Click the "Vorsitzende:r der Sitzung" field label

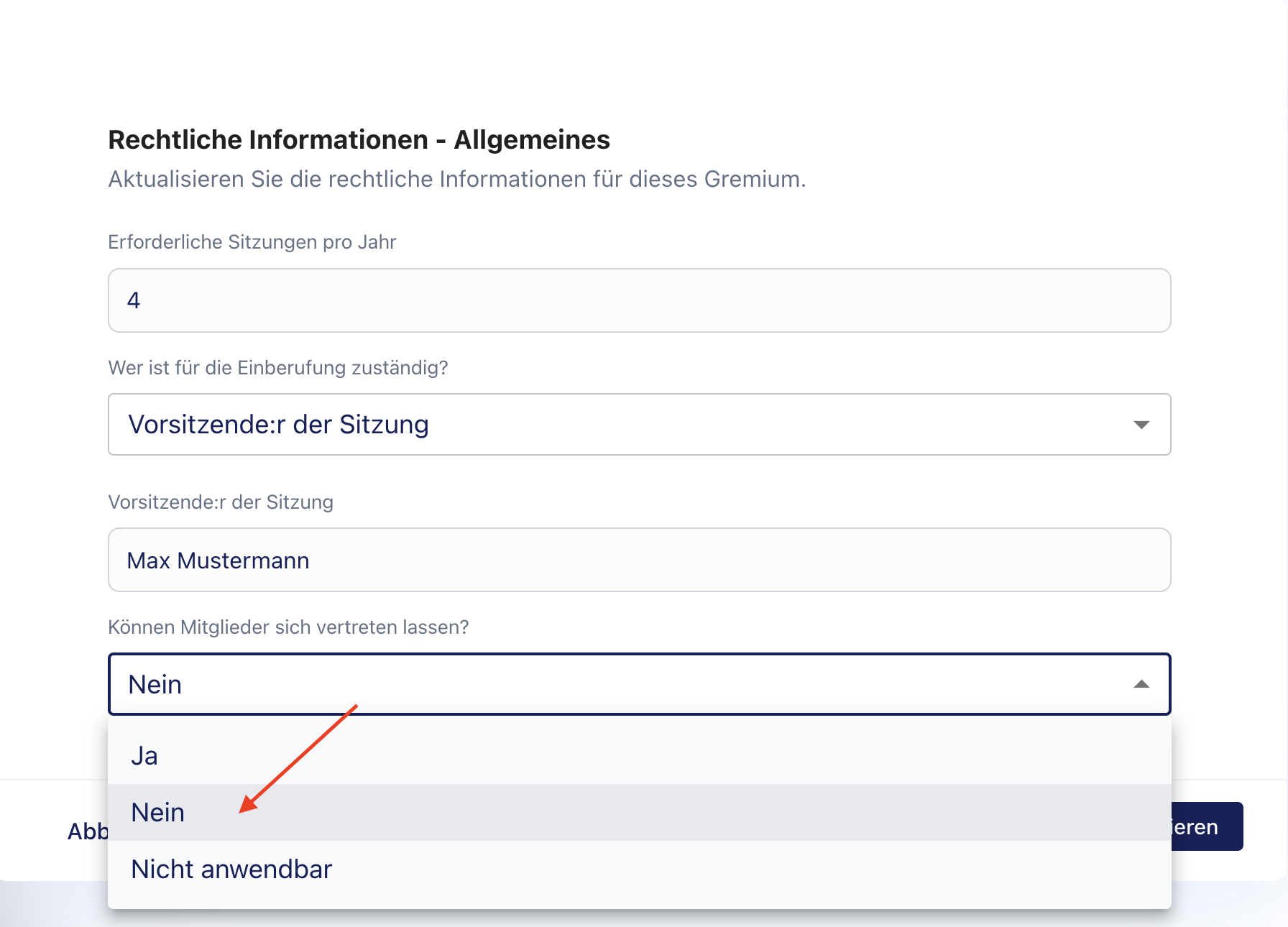(220, 502)
